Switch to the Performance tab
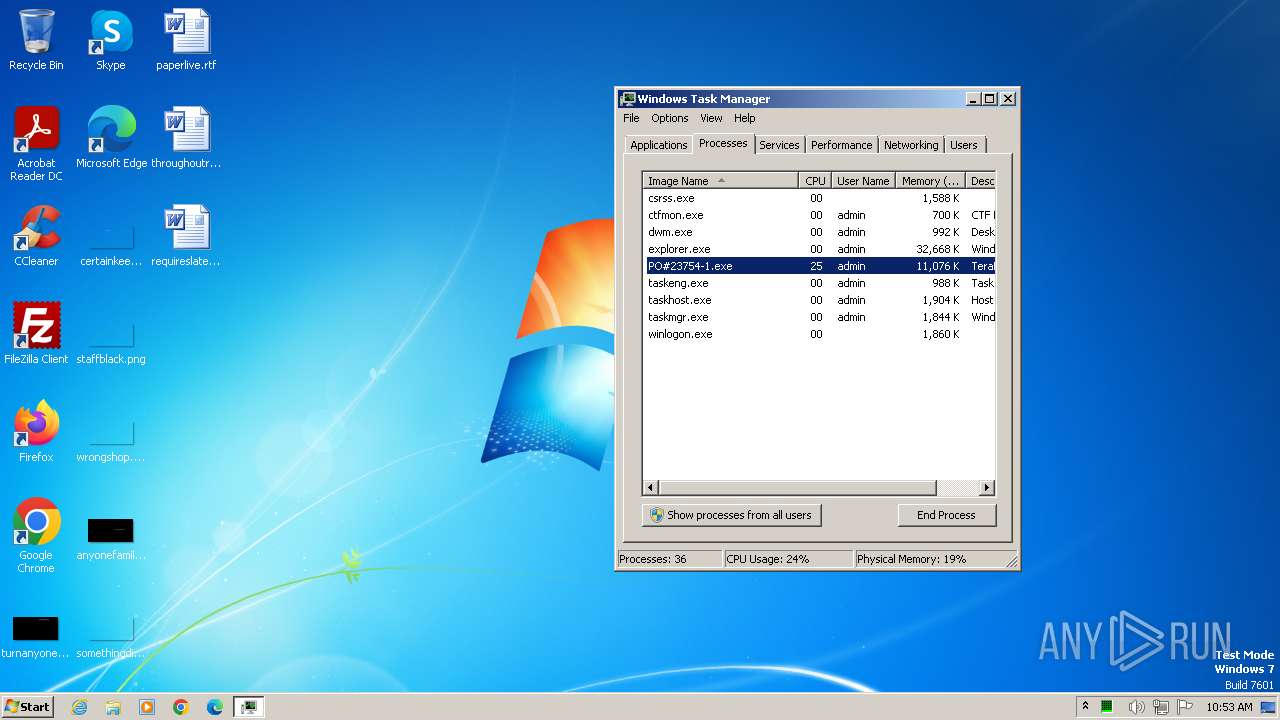The height and width of the screenshot is (720, 1280). [841, 145]
